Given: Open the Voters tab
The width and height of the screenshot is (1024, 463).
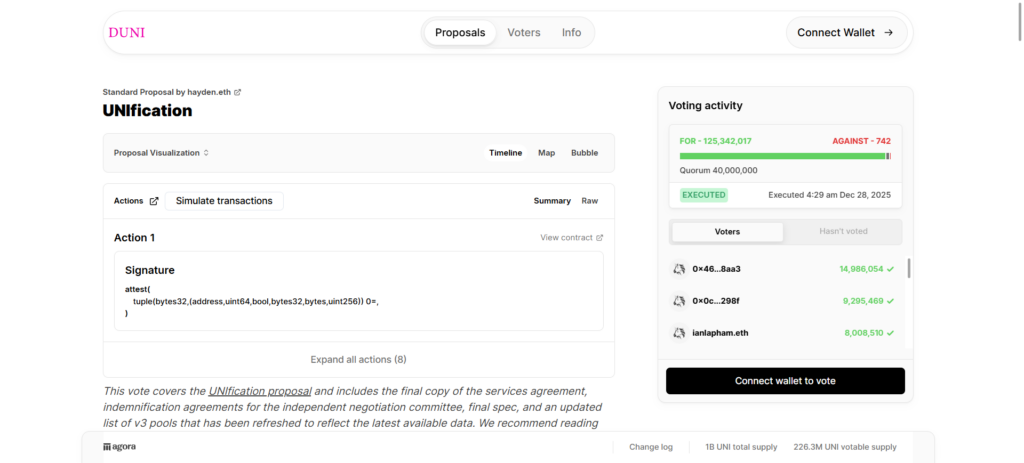Looking at the screenshot, I should [523, 33].
